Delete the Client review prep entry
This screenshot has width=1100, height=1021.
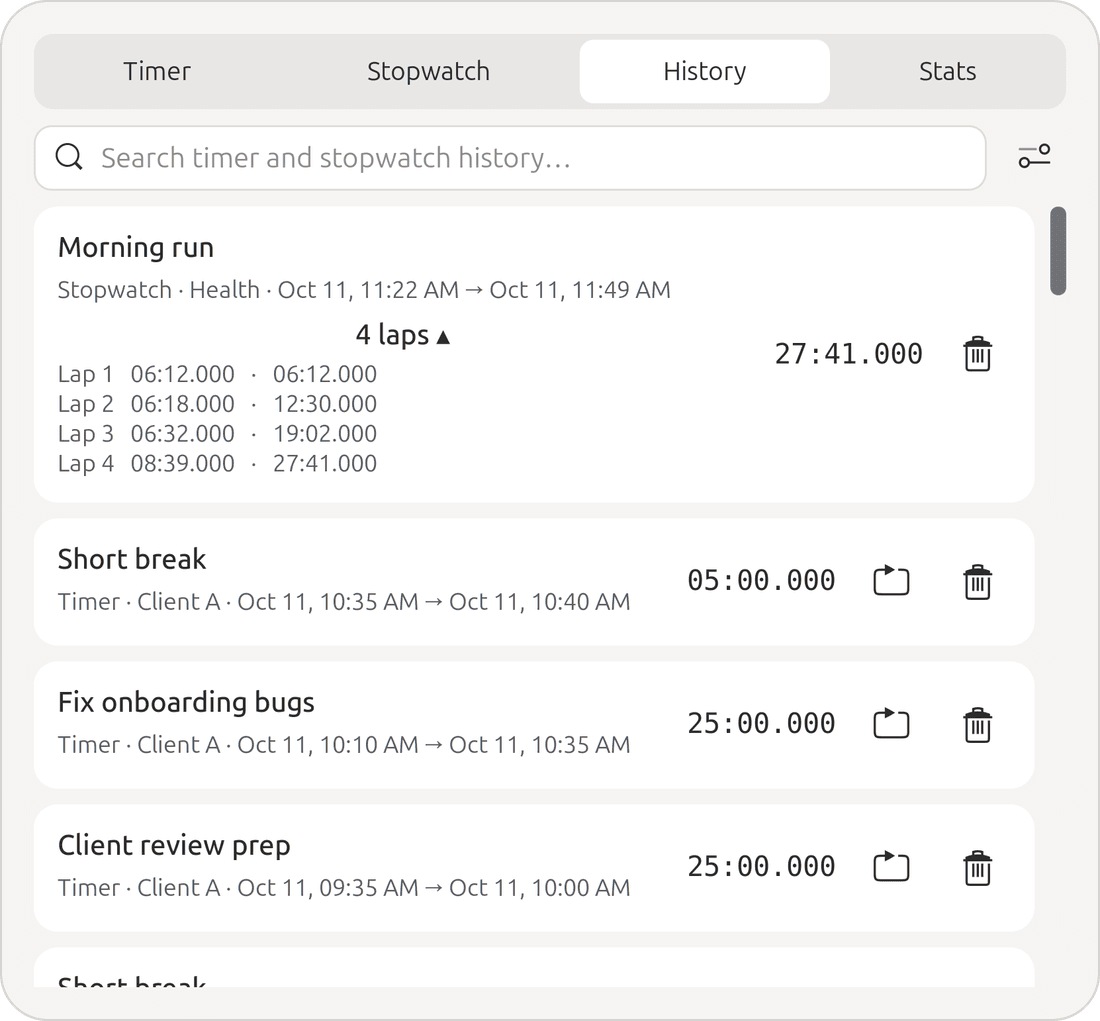977,868
